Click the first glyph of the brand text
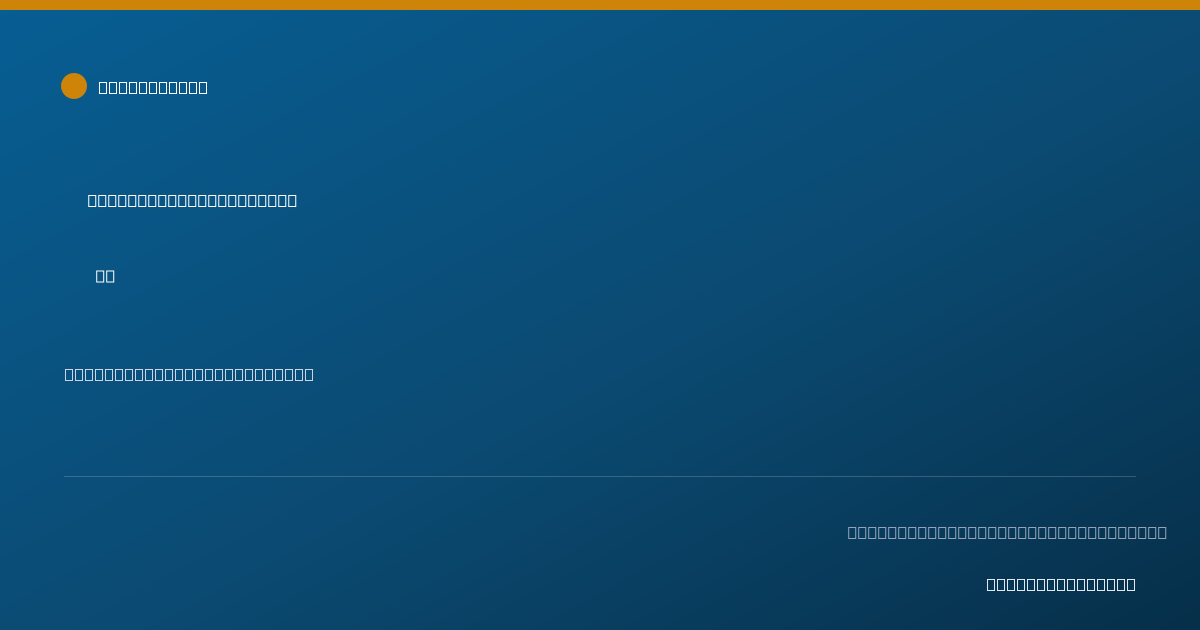 [x=103, y=87]
